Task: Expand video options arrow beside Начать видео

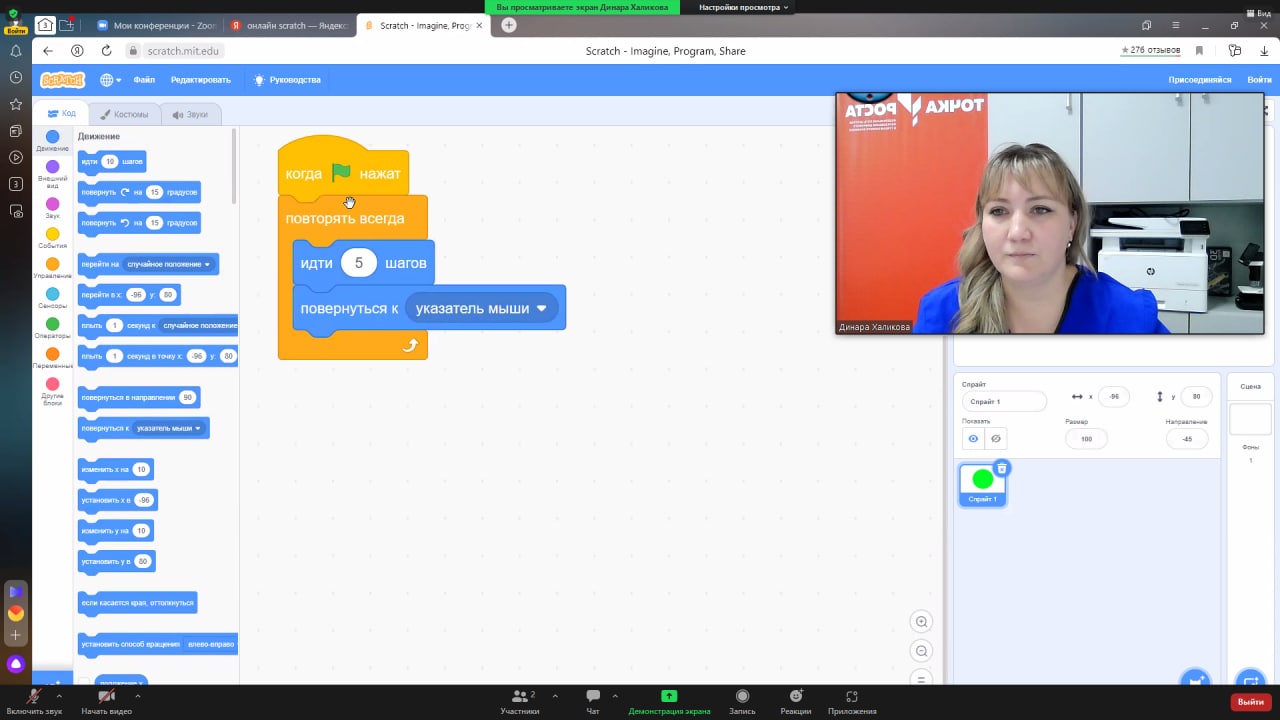Action: (137, 695)
